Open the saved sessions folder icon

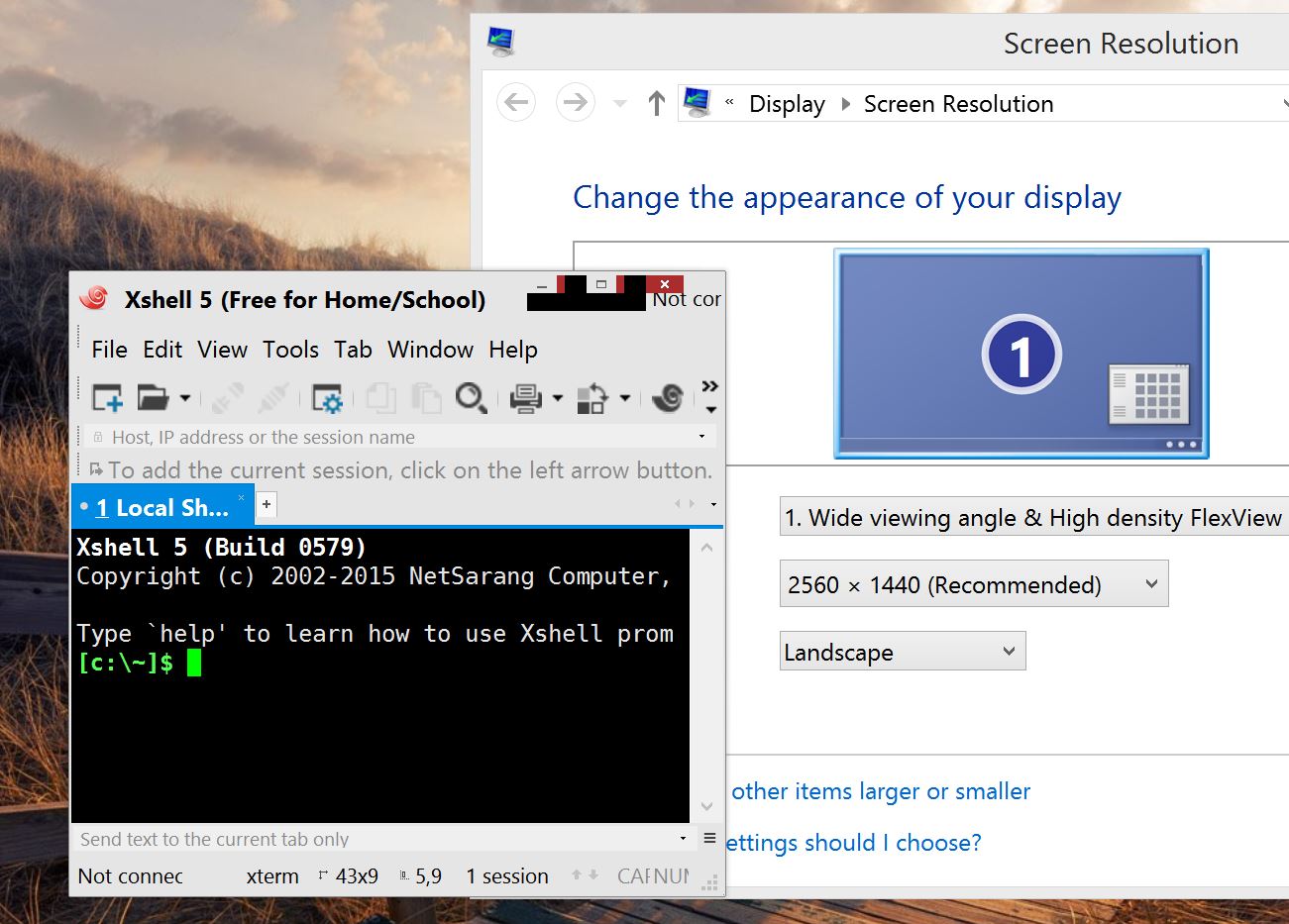154,396
